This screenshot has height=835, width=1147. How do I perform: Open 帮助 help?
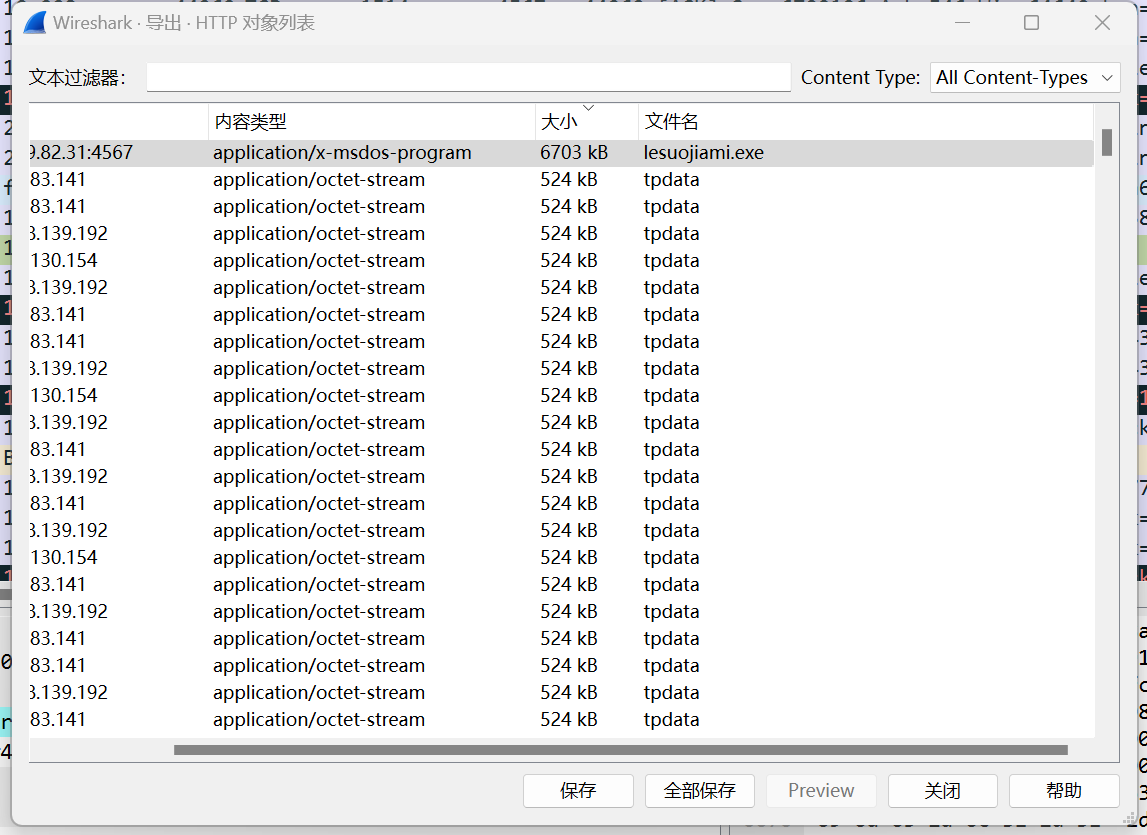(1064, 790)
